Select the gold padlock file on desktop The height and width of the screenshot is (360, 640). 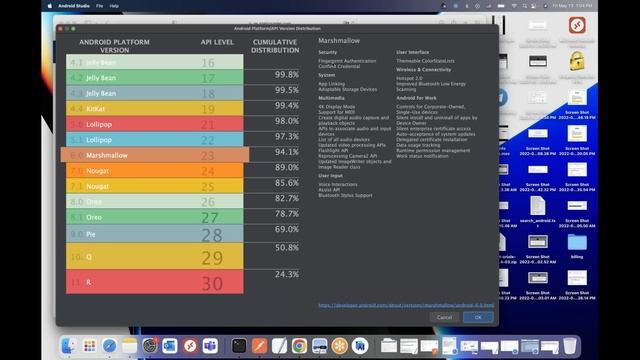coord(577,60)
